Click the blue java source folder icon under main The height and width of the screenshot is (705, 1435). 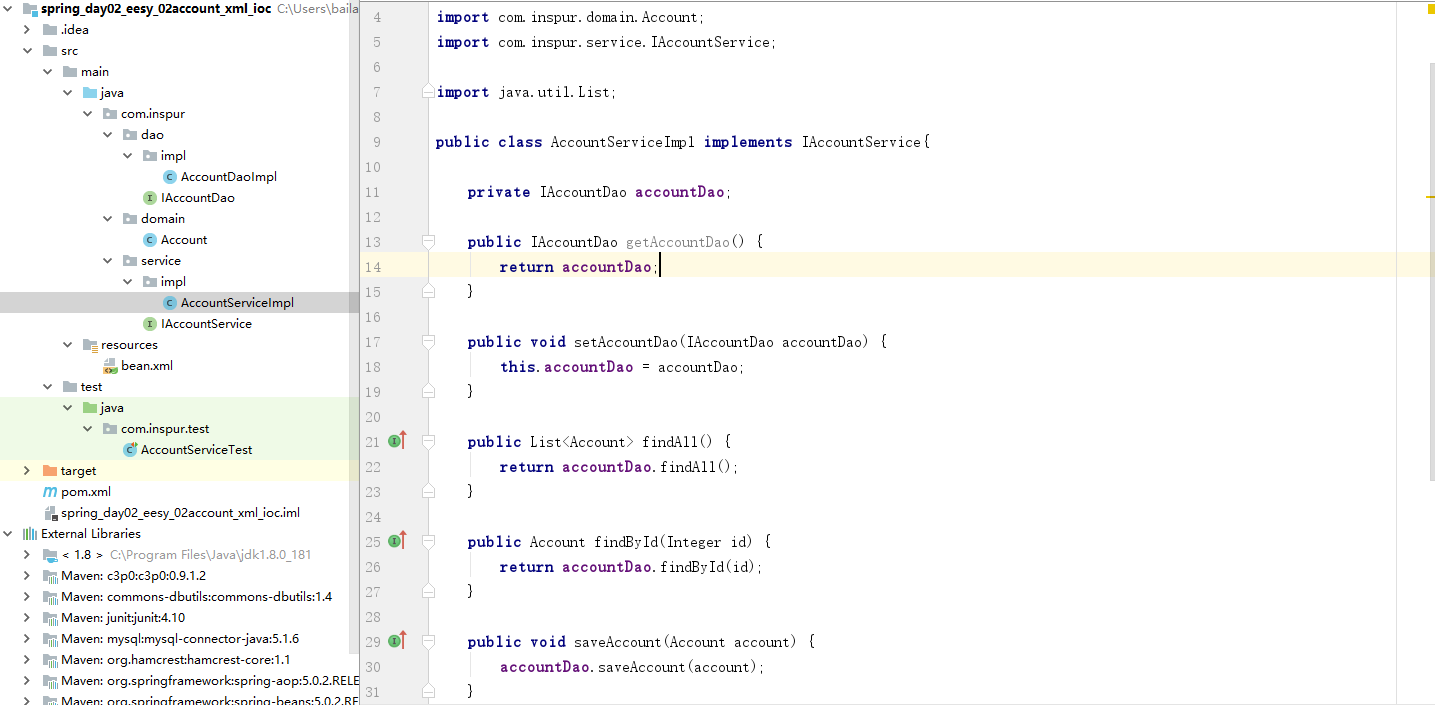coord(90,93)
